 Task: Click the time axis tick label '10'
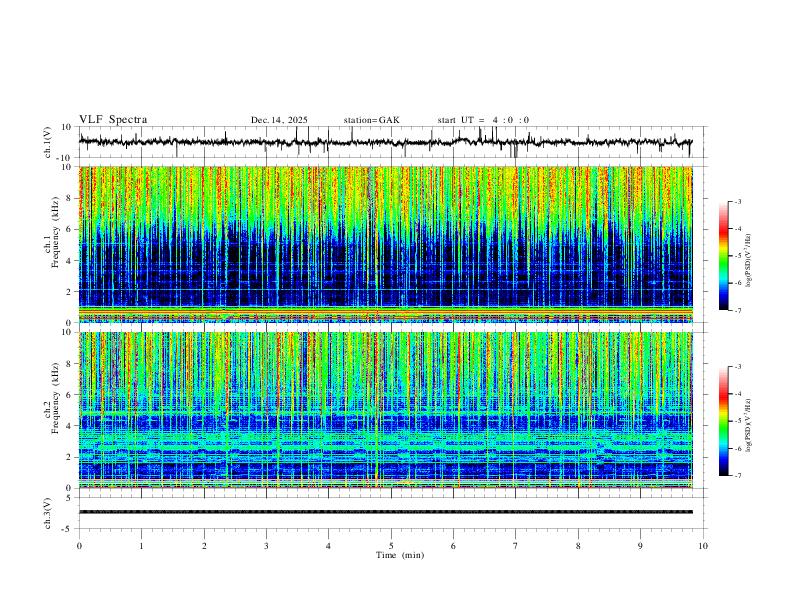coord(703,546)
